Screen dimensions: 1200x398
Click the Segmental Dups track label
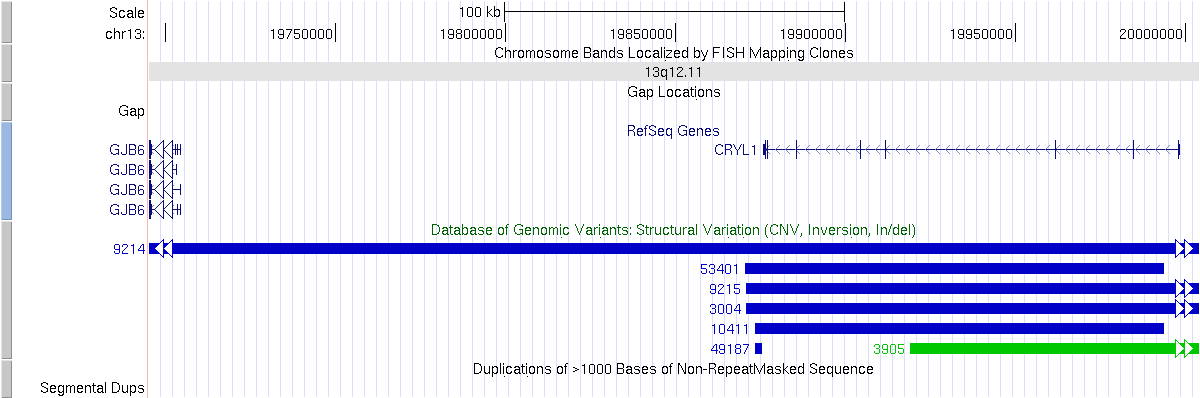[x=93, y=388]
